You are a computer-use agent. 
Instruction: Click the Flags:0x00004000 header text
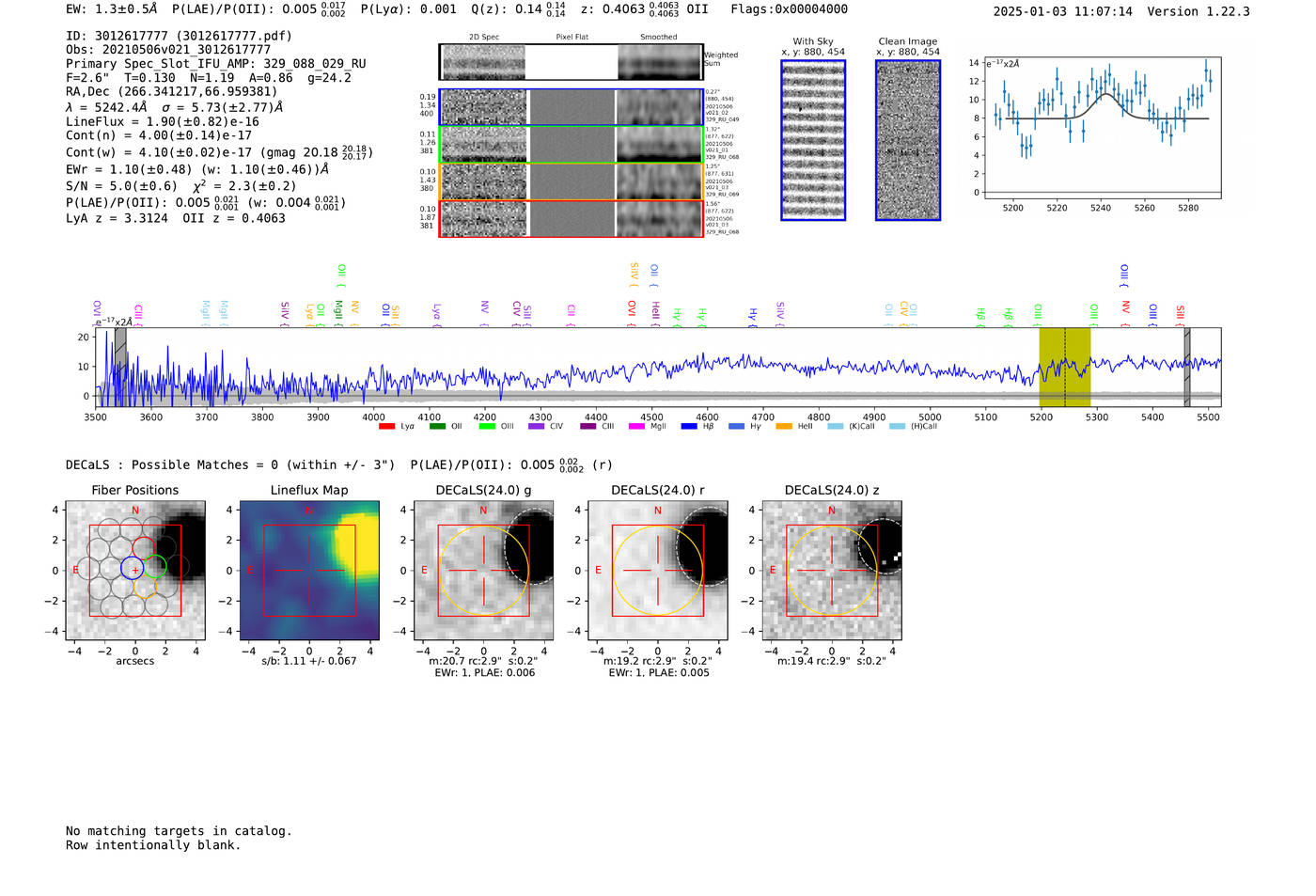tap(789, 9)
